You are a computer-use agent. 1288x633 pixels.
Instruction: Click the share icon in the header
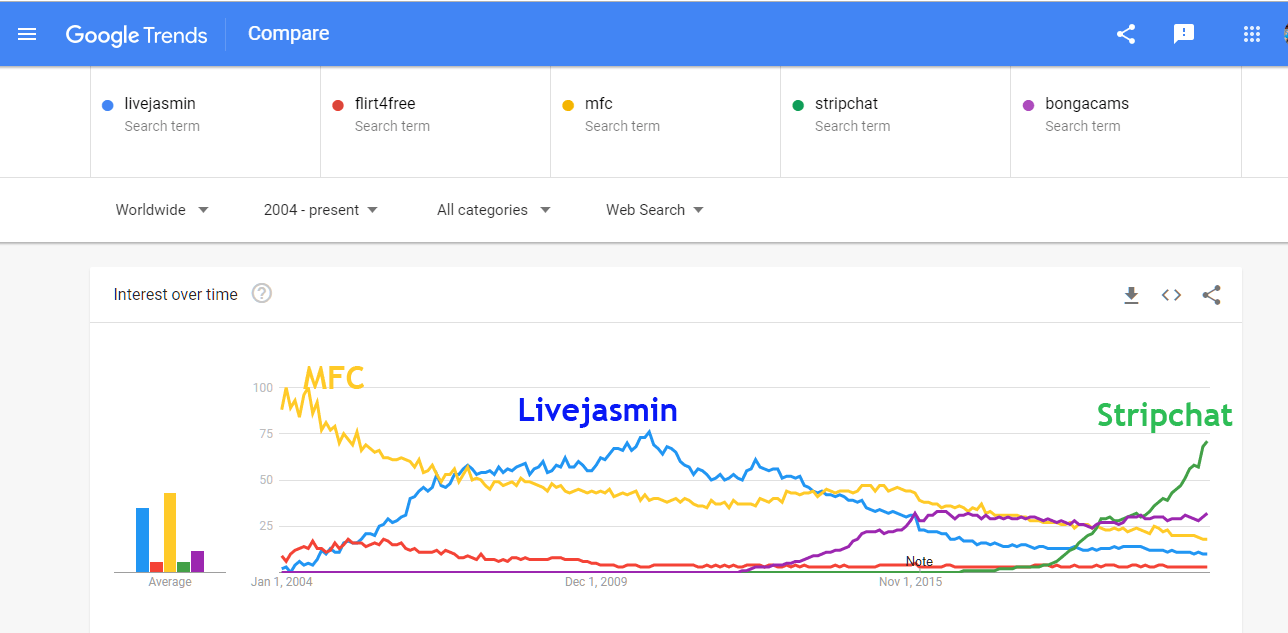tap(1126, 34)
